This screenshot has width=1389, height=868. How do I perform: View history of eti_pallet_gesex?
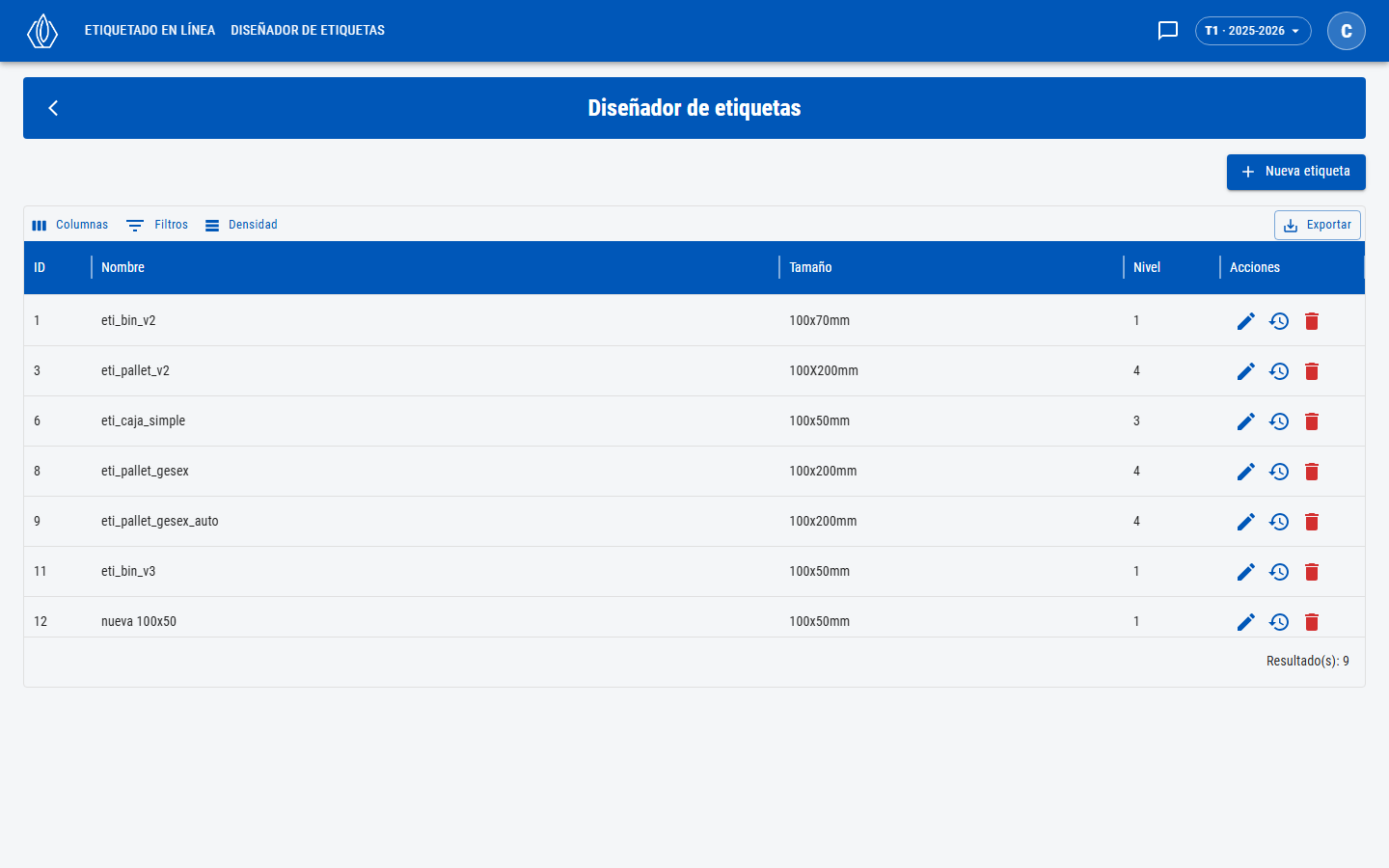click(1279, 472)
